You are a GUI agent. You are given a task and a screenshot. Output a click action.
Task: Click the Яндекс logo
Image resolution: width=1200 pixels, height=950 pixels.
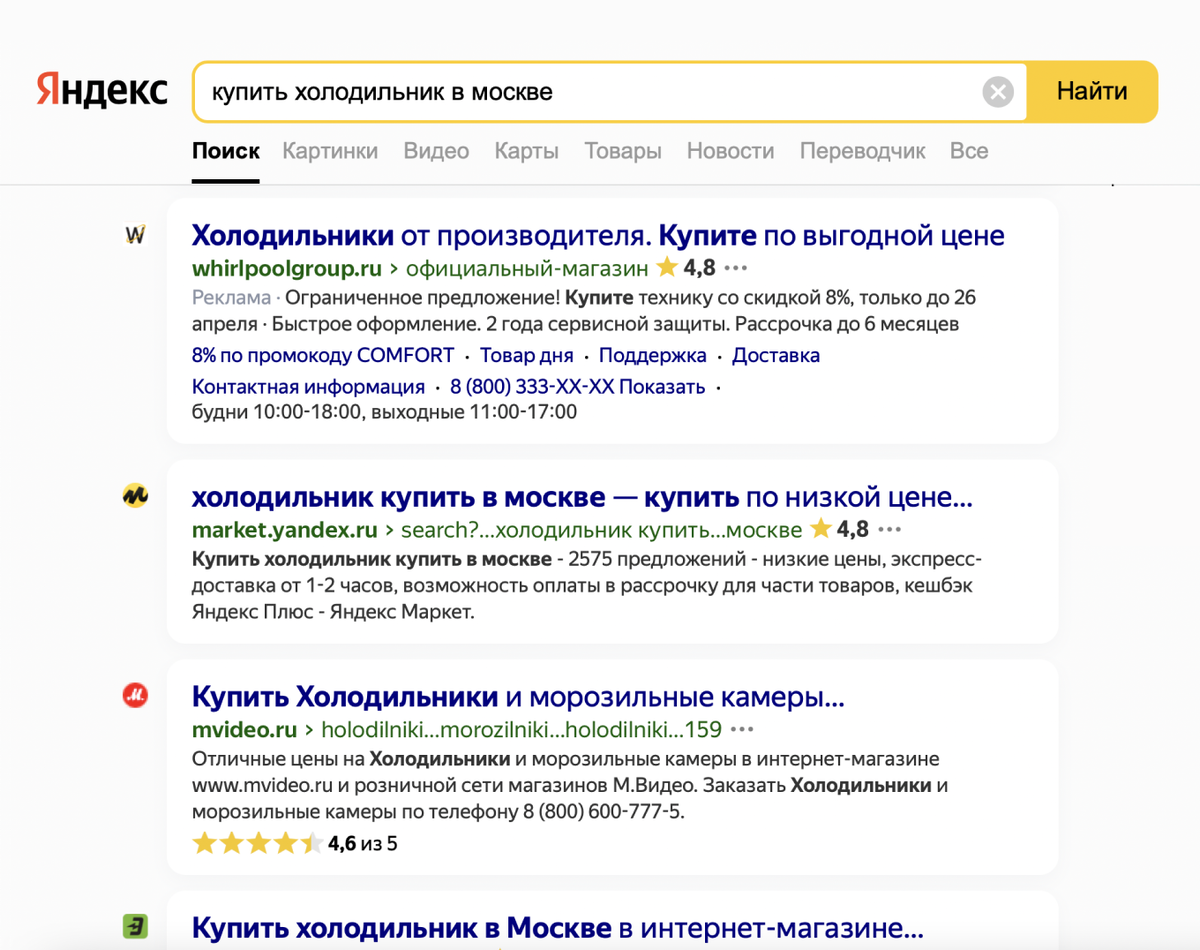click(101, 90)
